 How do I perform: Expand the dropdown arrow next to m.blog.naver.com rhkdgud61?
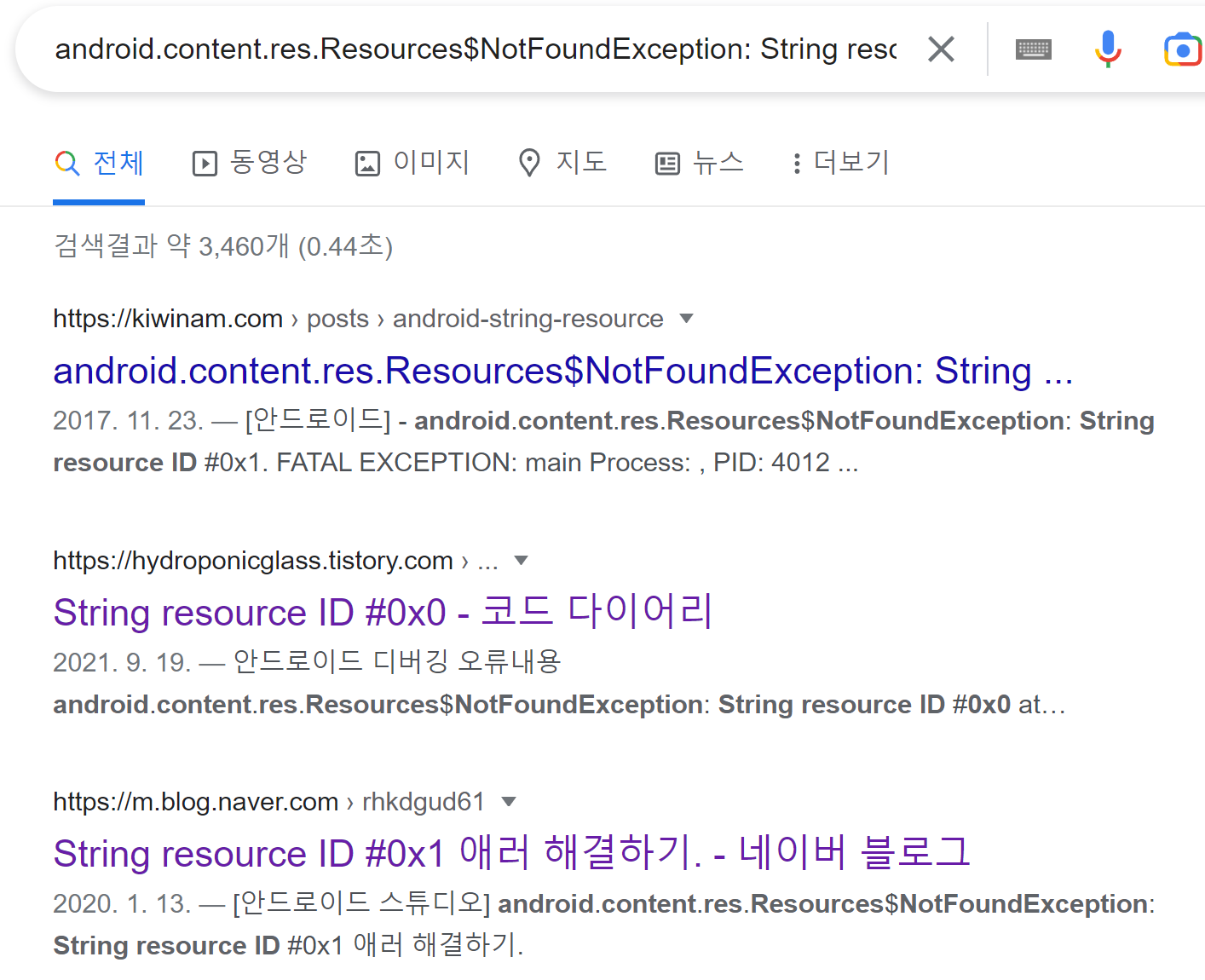tap(510, 802)
